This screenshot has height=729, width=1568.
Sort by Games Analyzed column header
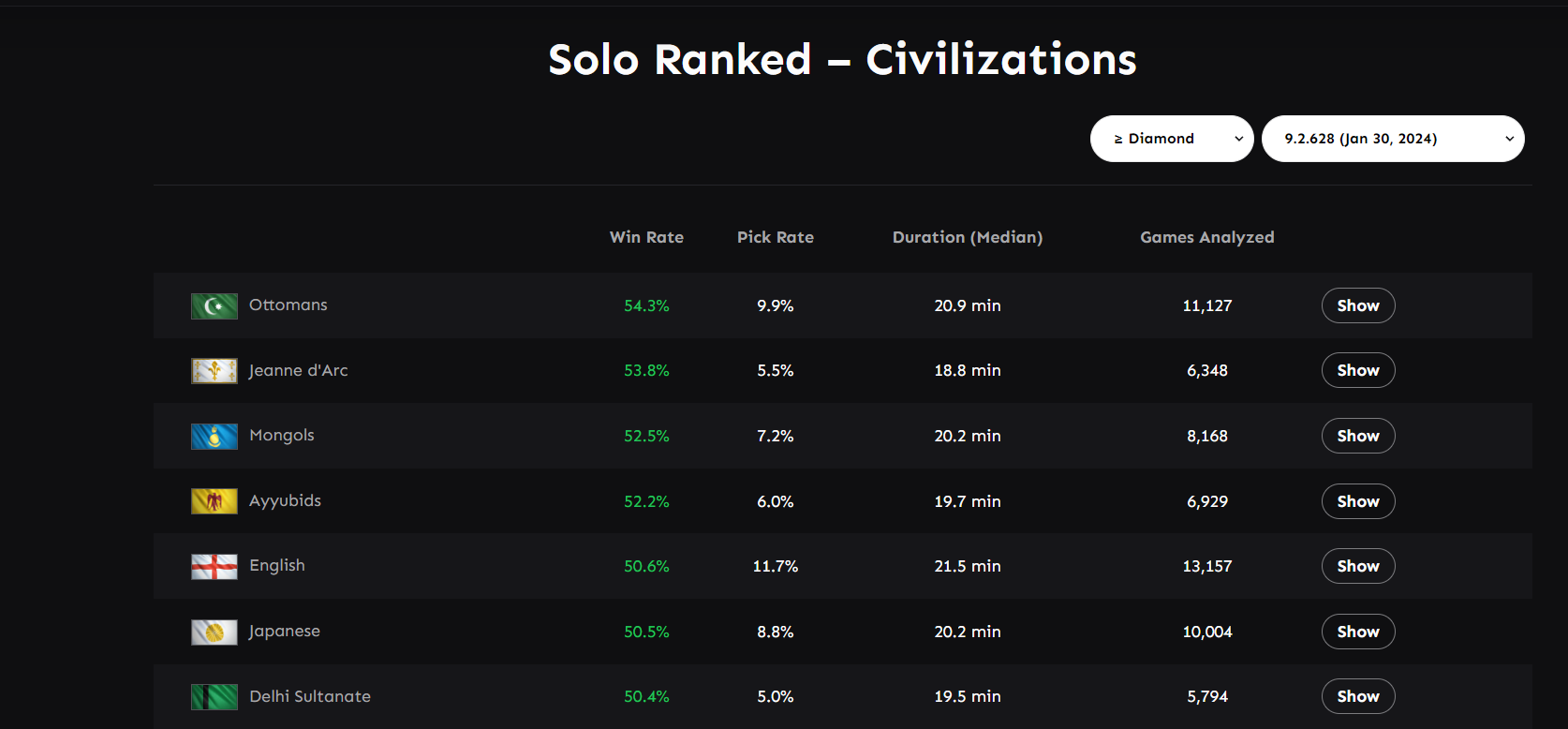(x=1207, y=237)
